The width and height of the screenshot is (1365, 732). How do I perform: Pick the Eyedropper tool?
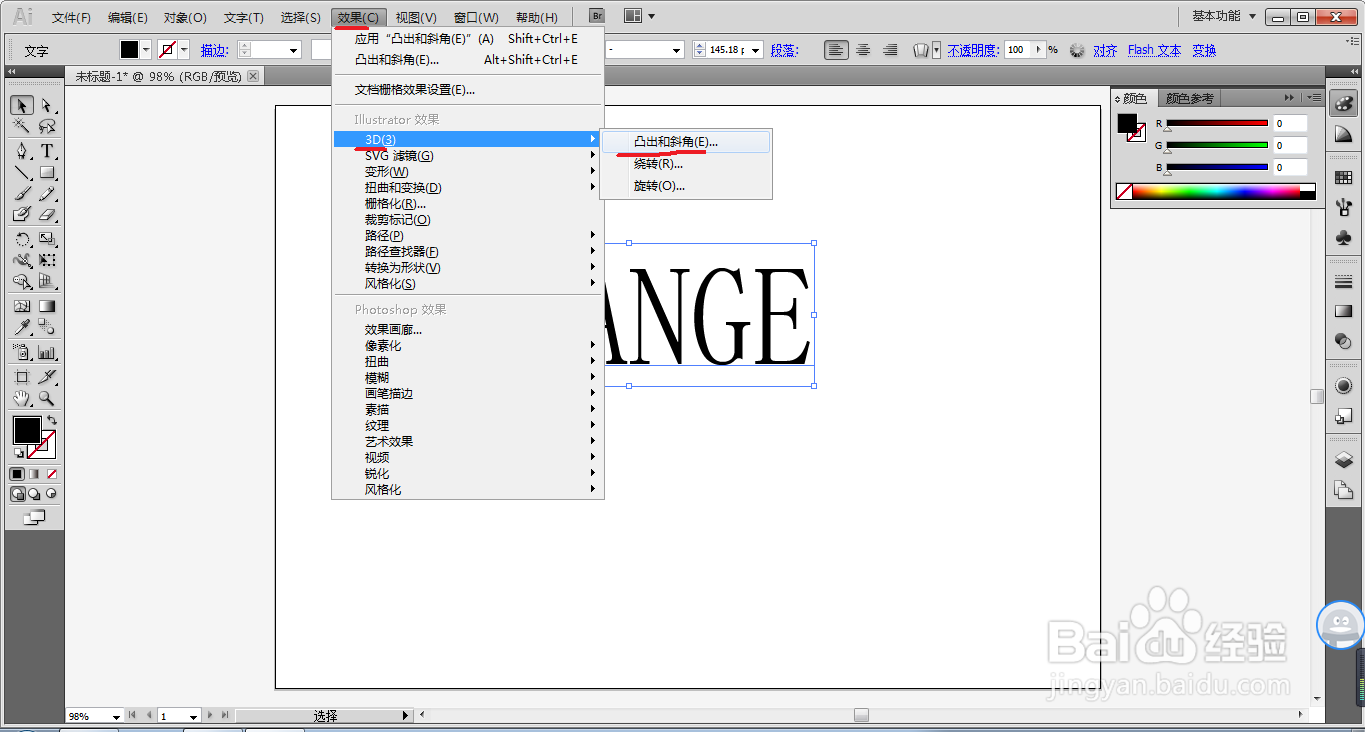coord(21,327)
